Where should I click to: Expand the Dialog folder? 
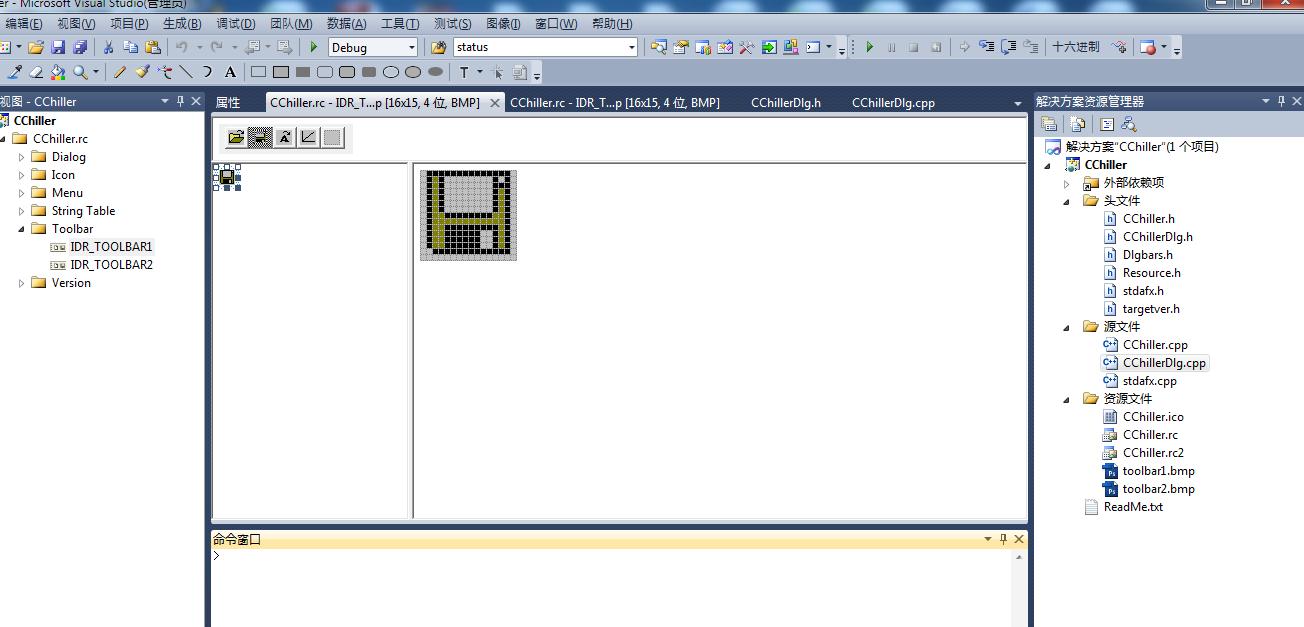pyautogui.click(x=22, y=157)
